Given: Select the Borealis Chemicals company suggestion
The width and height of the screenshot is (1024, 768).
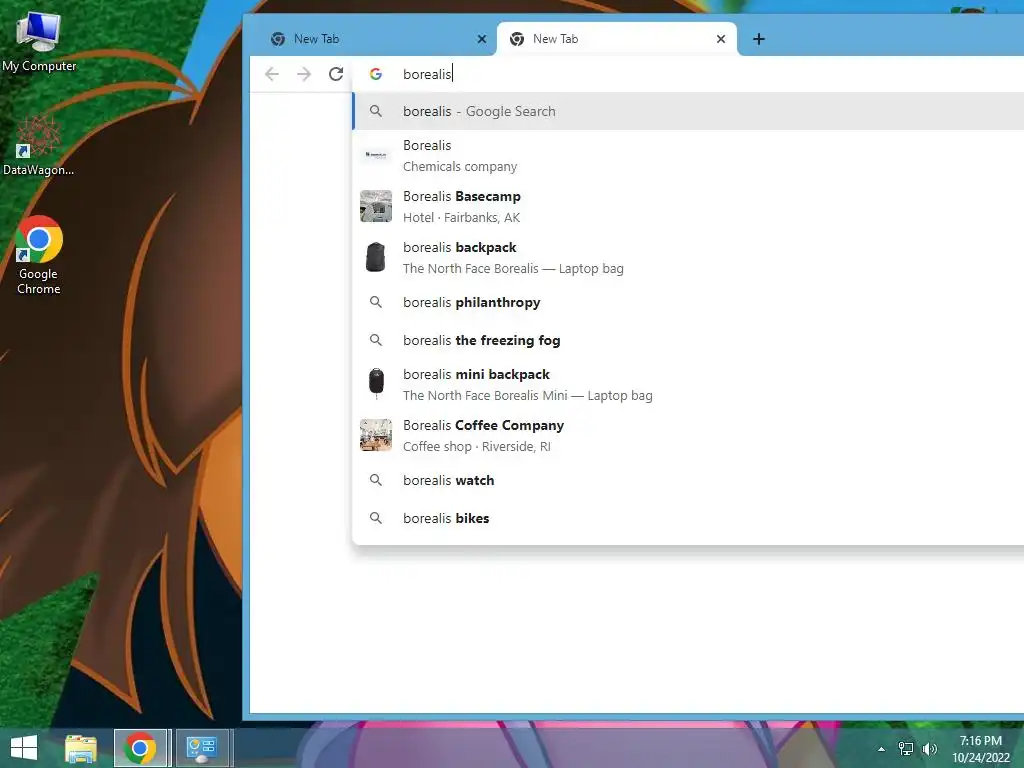Looking at the screenshot, I should 688,155.
